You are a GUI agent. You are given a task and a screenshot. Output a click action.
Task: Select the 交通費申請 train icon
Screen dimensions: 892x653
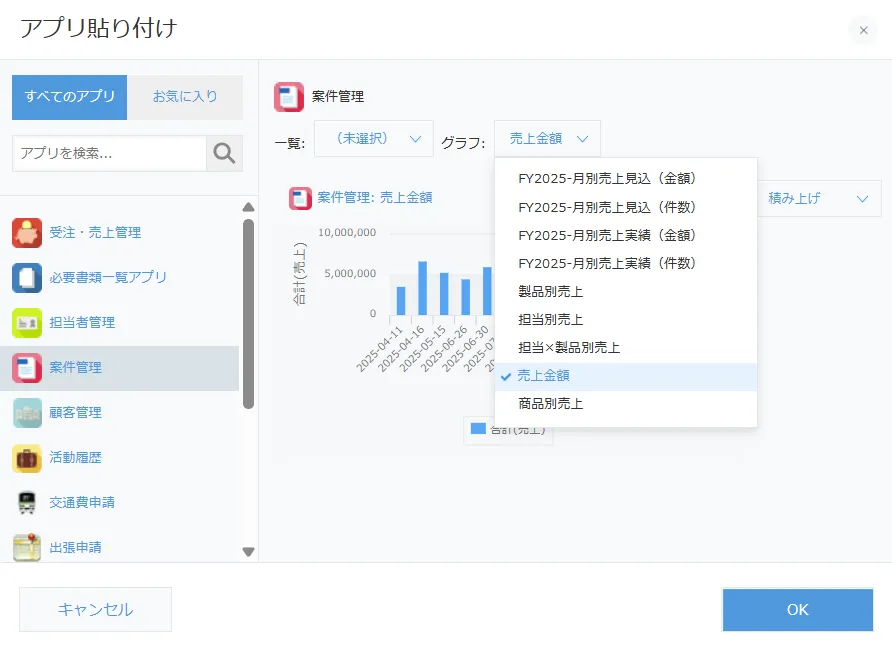tap(27, 502)
